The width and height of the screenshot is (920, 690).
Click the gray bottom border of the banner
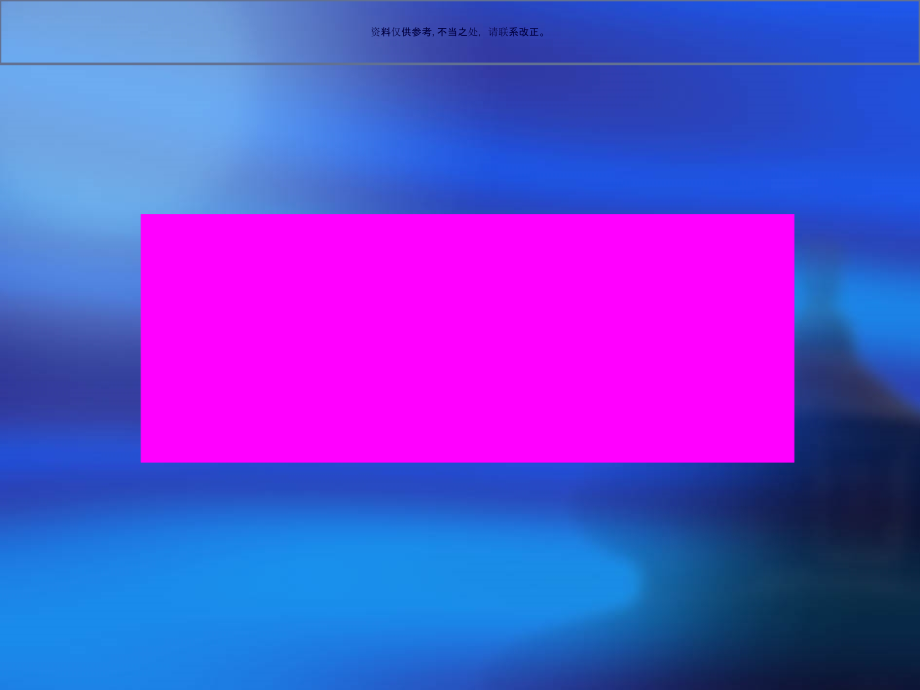(460, 64)
